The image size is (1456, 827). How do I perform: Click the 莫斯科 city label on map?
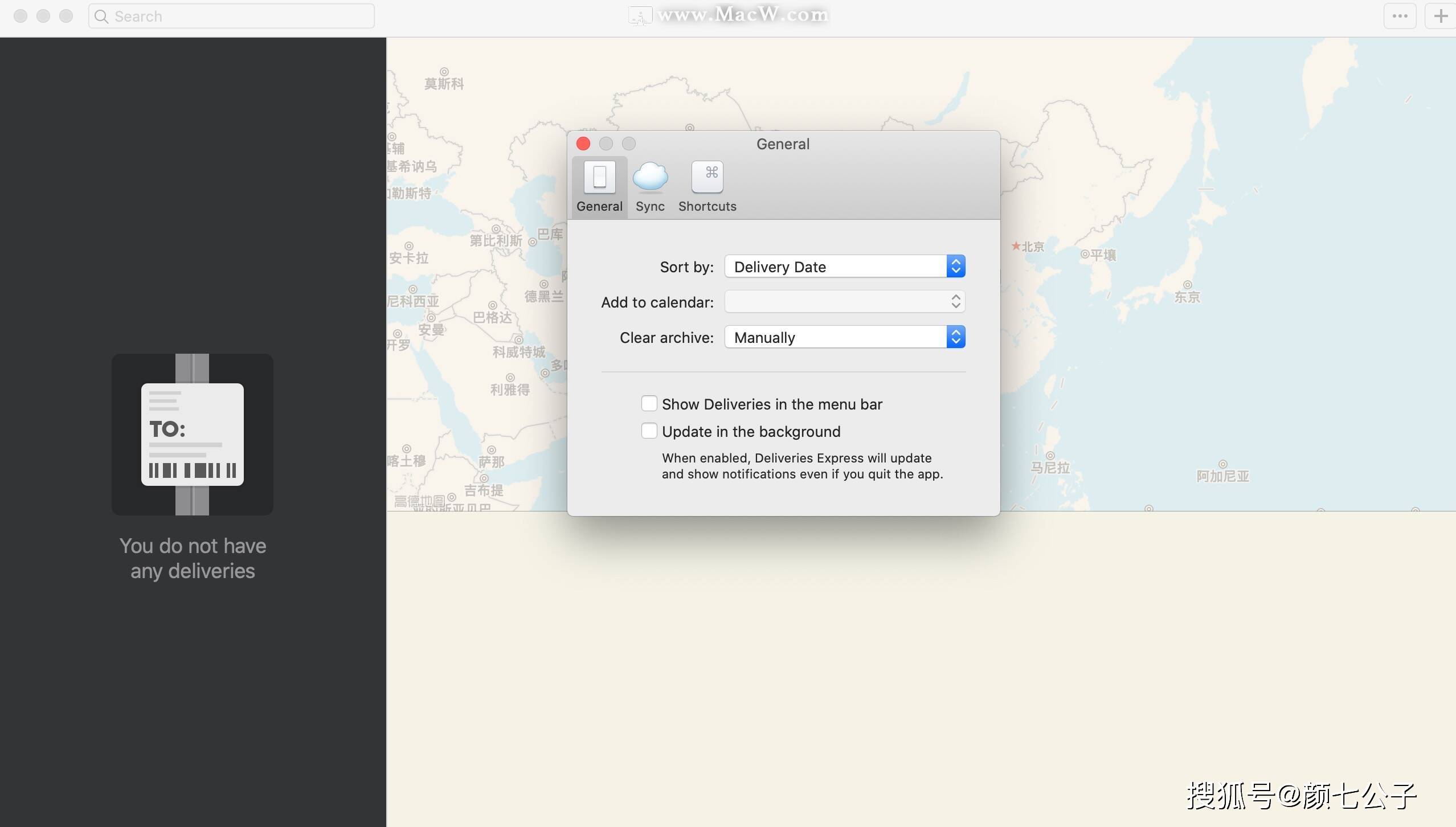444,84
